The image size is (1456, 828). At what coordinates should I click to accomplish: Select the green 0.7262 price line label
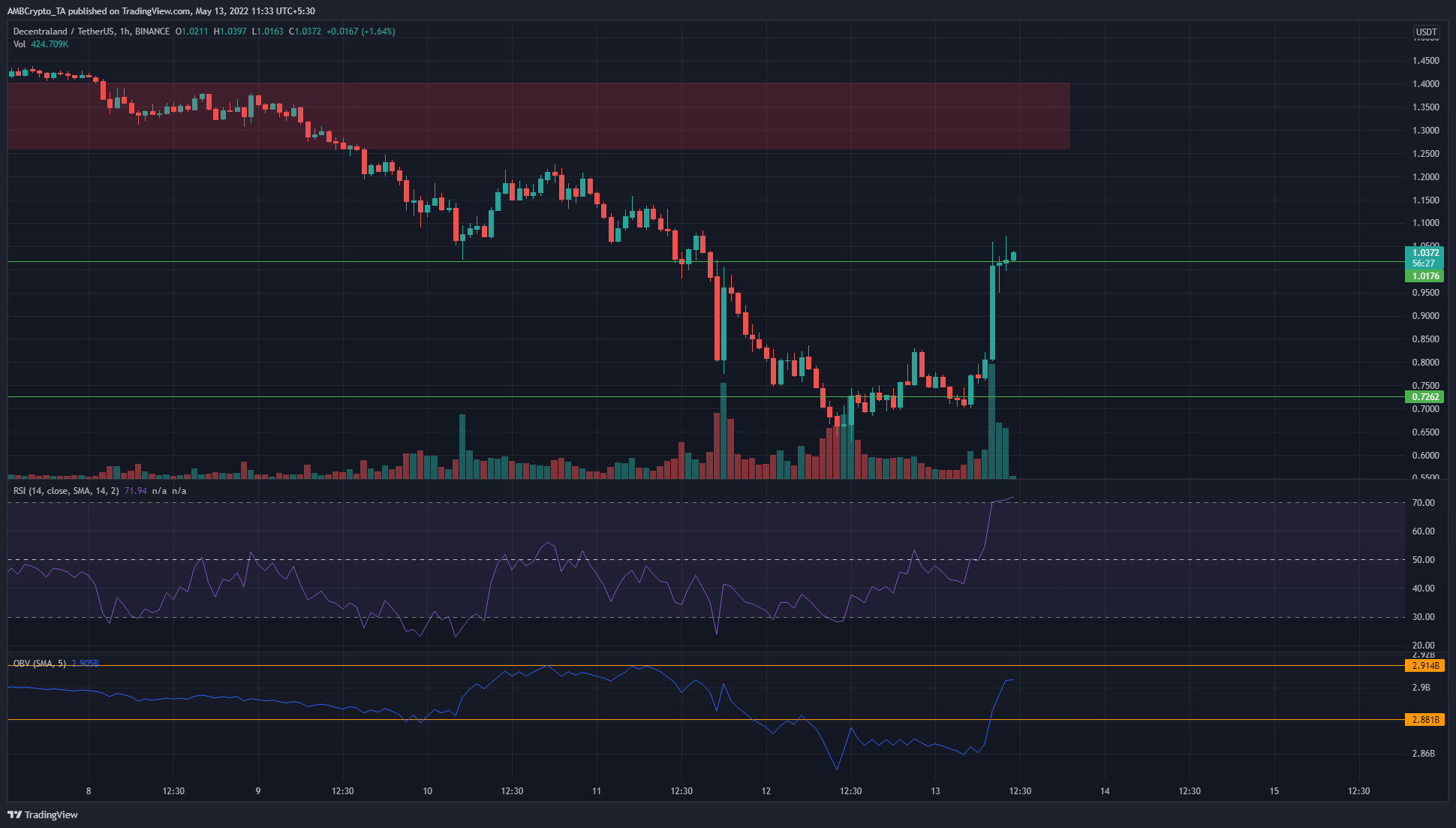point(1425,397)
